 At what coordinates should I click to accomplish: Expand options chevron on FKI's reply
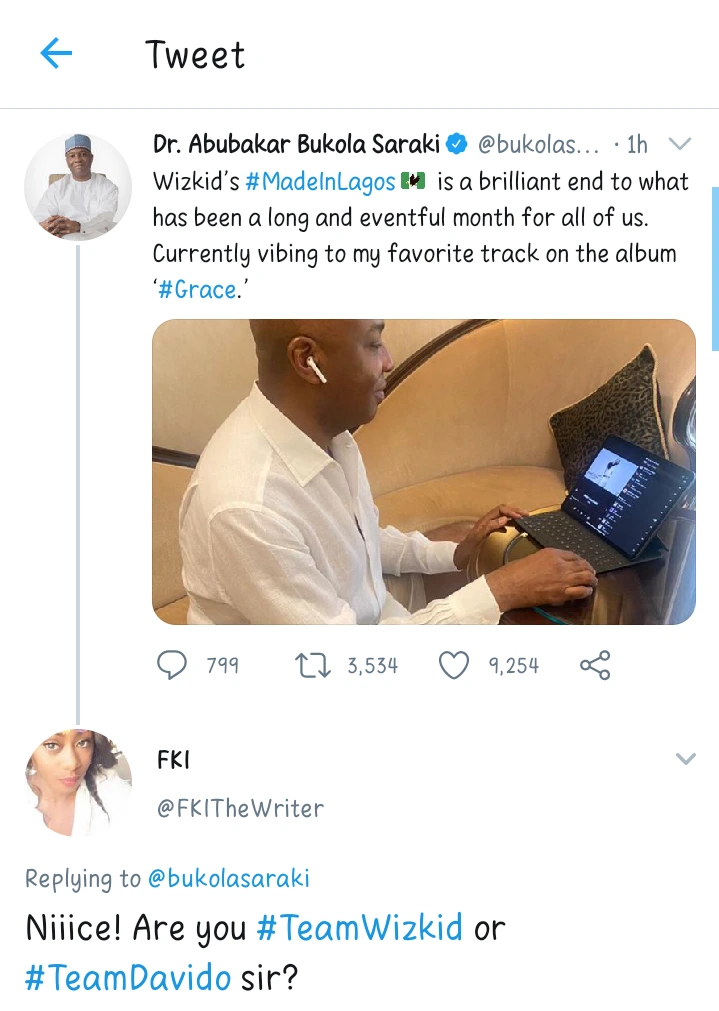tap(685, 760)
